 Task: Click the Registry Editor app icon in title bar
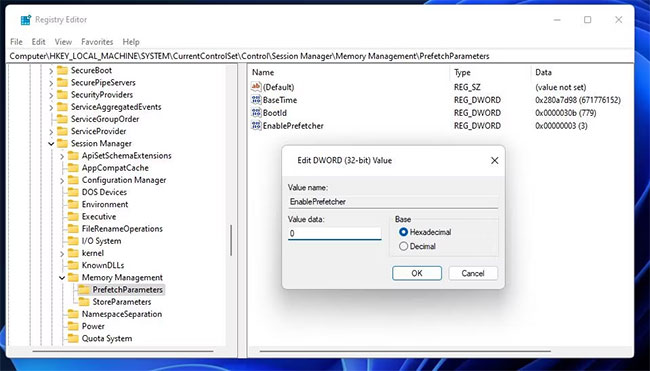point(26,19)
